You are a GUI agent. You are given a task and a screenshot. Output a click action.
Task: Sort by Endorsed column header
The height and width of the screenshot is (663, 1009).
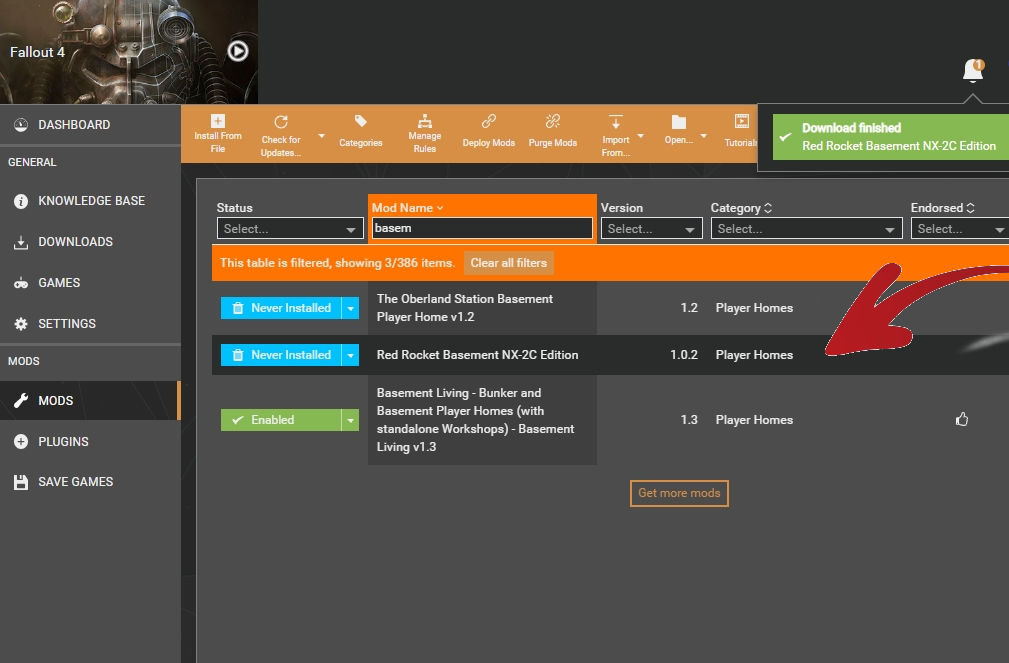943,207
